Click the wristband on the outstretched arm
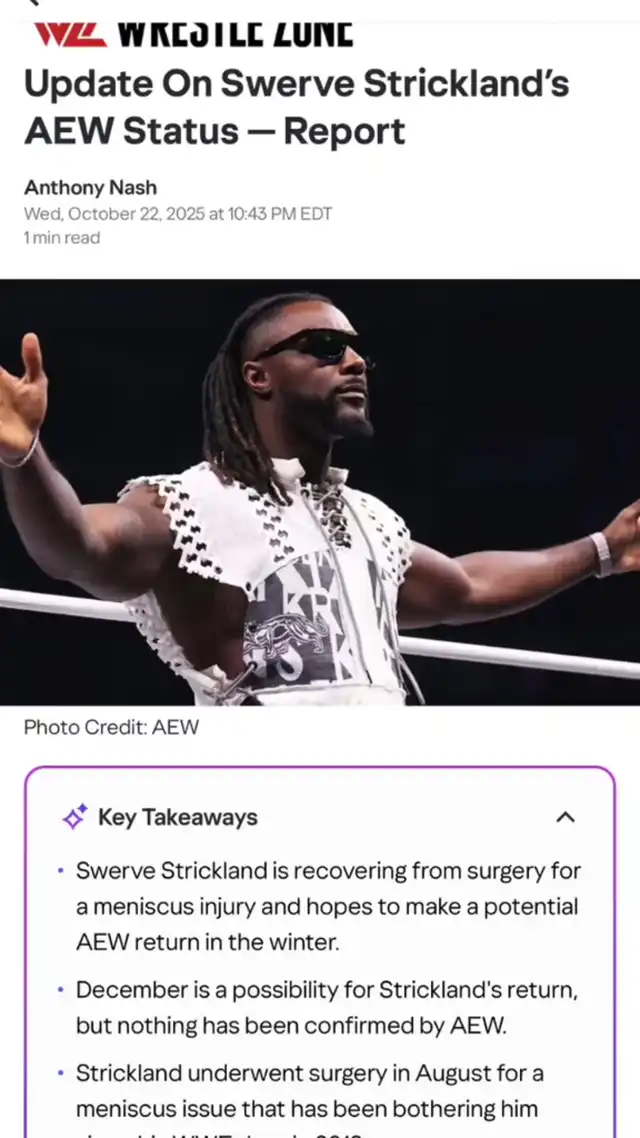Image resolution: width=640 pixels, height=1138 pixels. [601, 554]
